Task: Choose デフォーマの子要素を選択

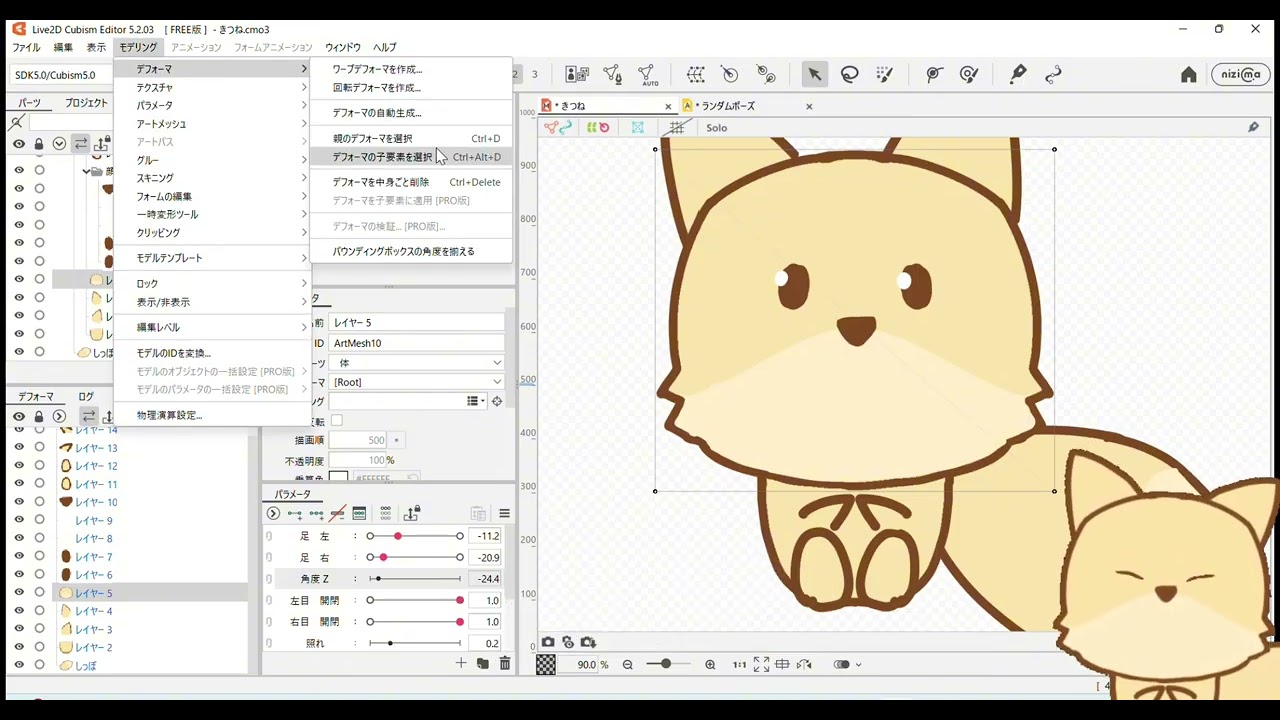Action: (410, 157)
